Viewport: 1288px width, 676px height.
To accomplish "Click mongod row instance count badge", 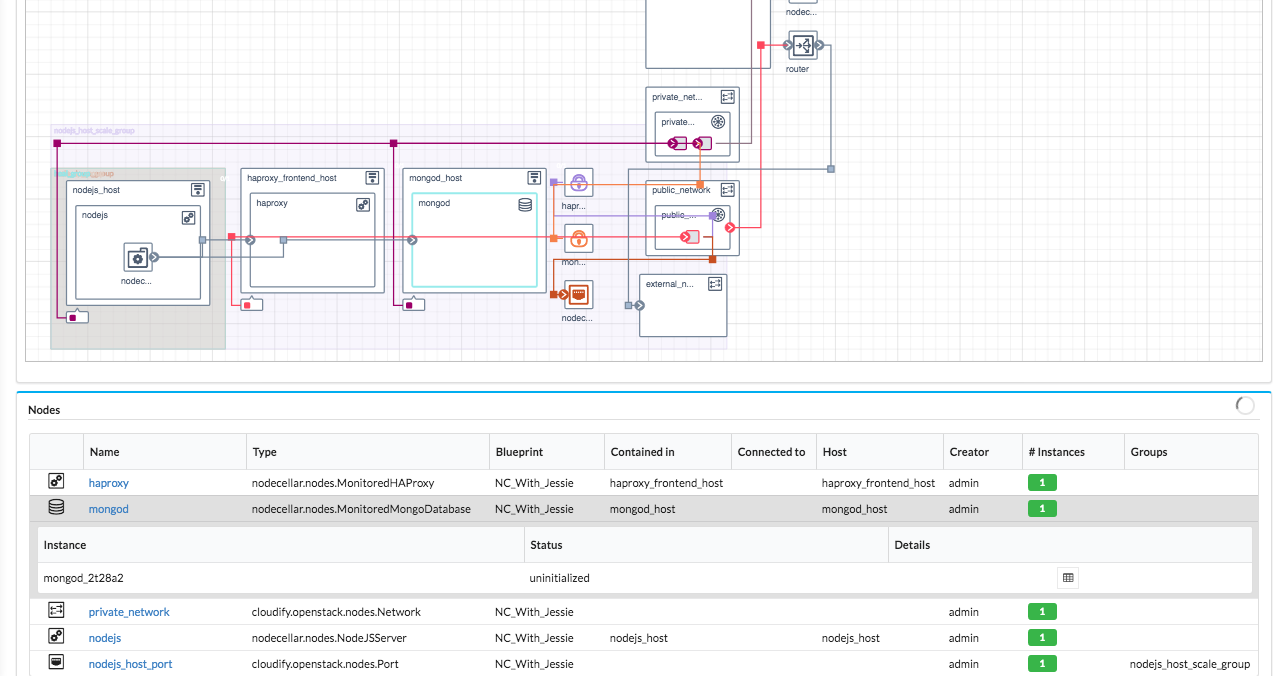I will click(x=1042, y=509).
